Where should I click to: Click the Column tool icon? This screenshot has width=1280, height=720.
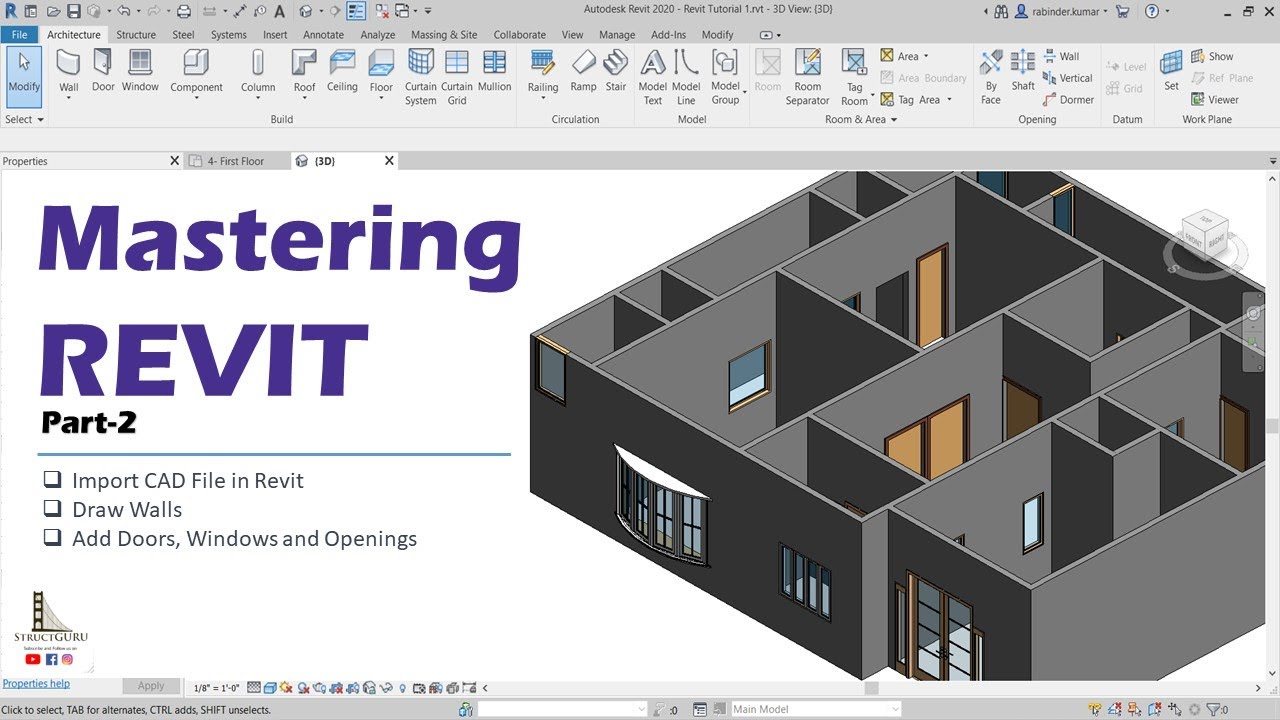[258, 63]
